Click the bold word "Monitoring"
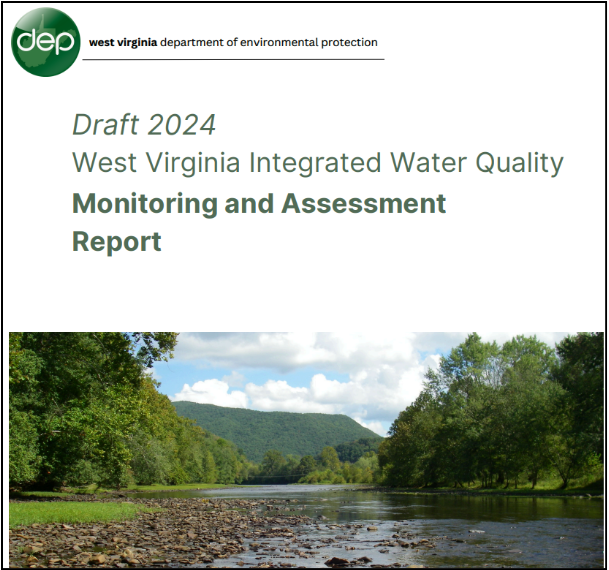 click(x=145, y=203)
